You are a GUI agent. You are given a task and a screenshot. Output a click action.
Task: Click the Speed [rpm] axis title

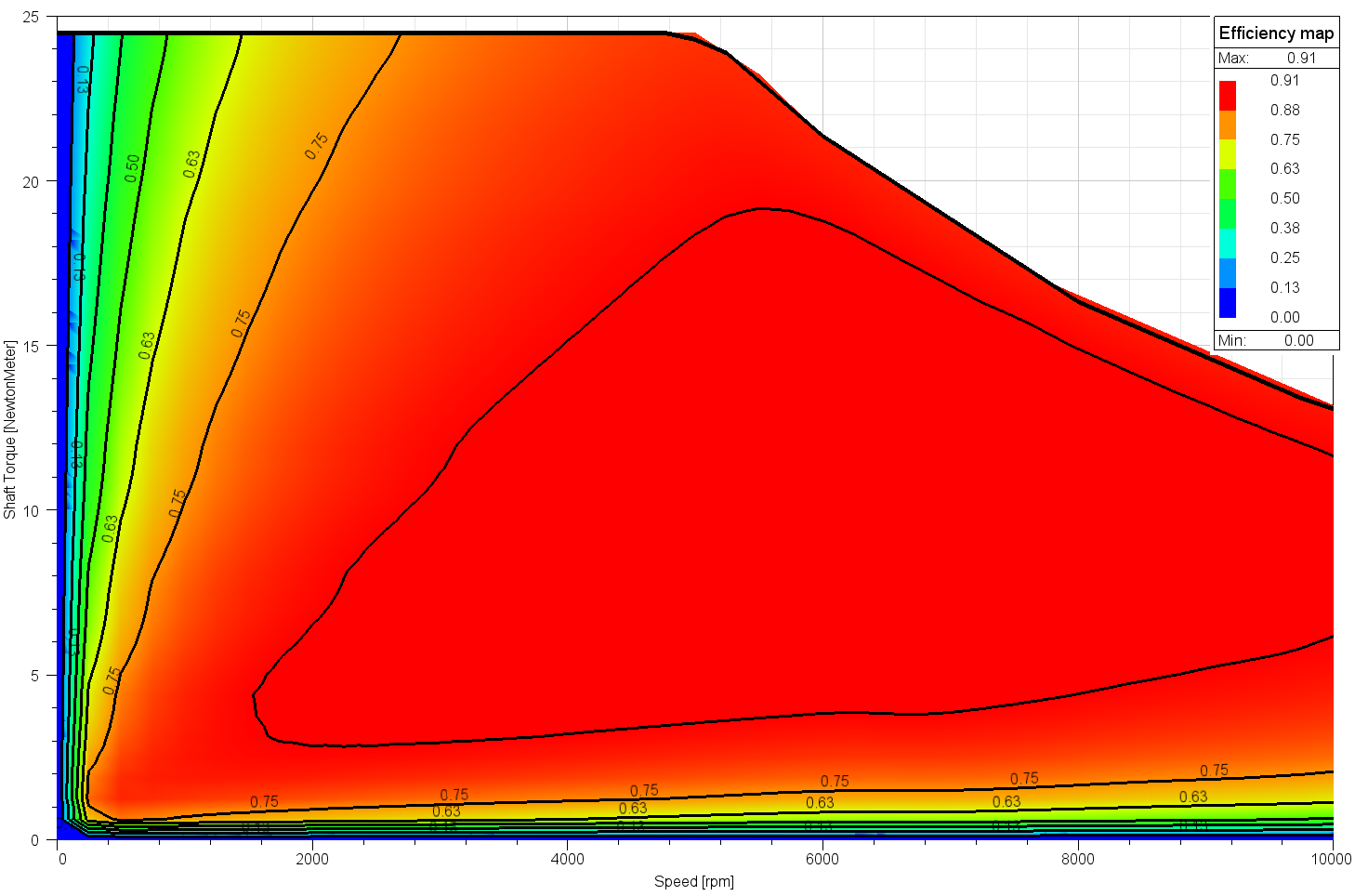(x=693, y=881)
